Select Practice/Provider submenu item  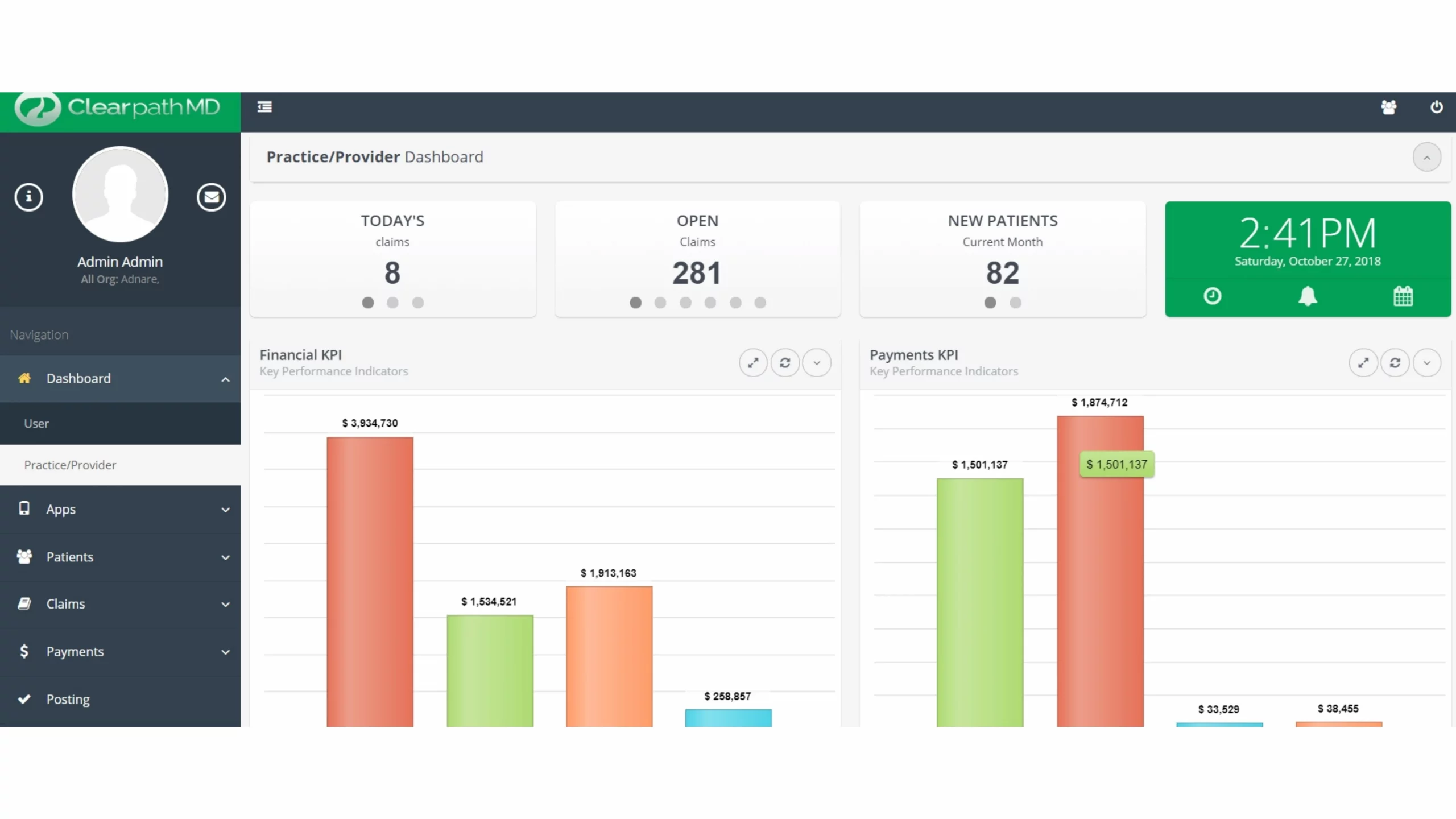[x=70, y=465]
